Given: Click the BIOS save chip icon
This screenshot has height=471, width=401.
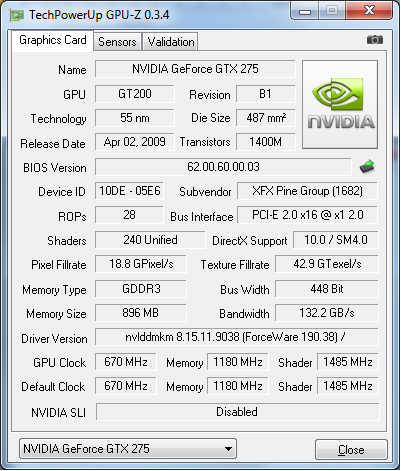Looking at the screenshot, I should pyautogui.click(x=367, y=167).
